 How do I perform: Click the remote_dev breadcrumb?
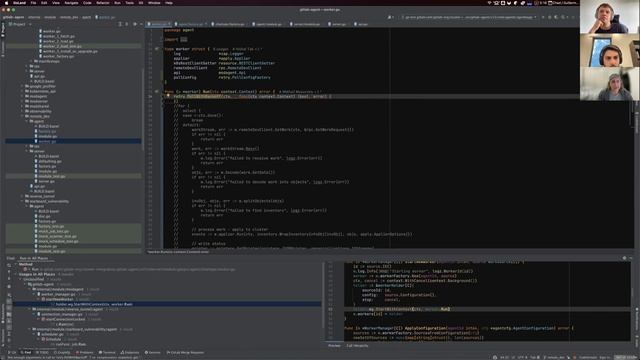(x=69, y=18)
